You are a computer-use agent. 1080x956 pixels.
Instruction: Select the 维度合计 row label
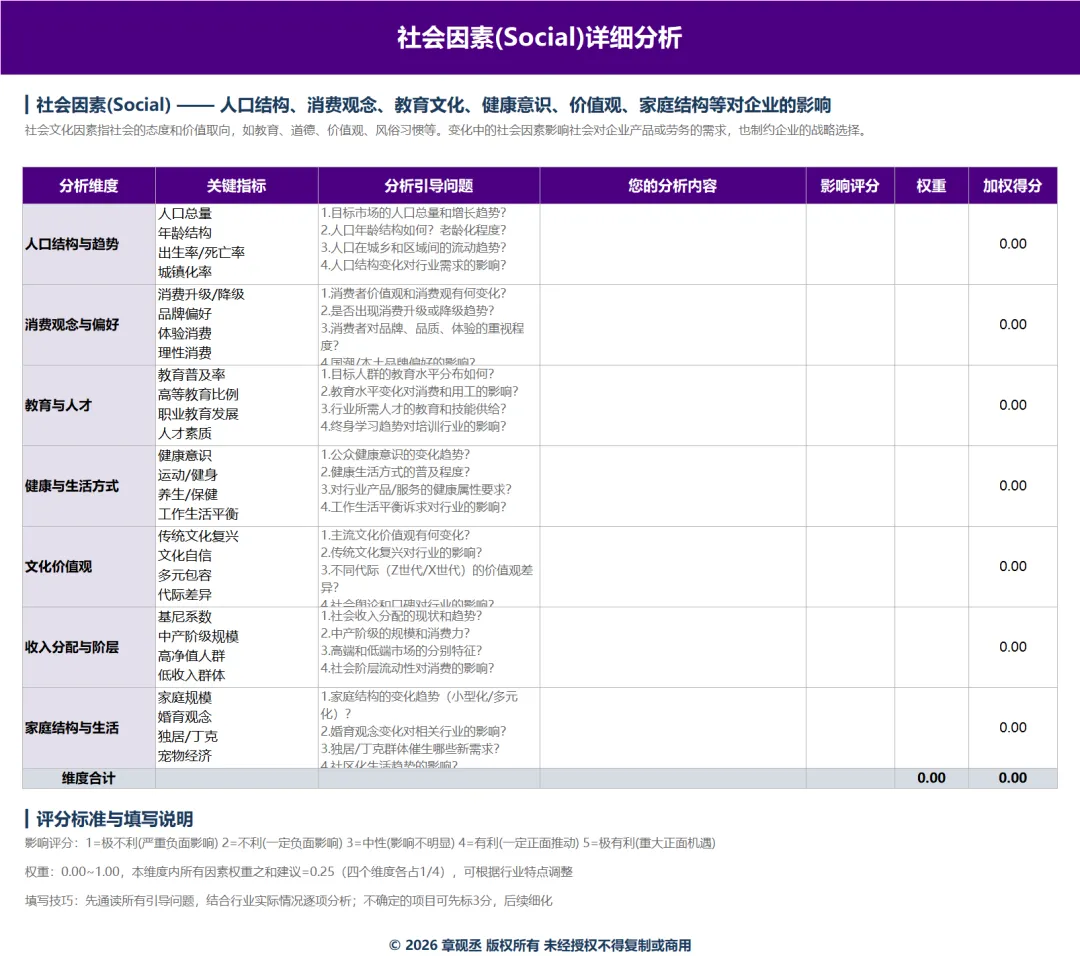pyautogui.click(x=89, y=778)
